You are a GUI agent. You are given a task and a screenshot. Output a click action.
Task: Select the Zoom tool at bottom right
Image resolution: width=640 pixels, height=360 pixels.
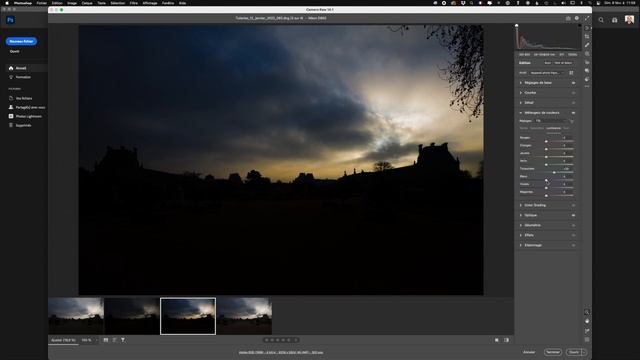587,312
